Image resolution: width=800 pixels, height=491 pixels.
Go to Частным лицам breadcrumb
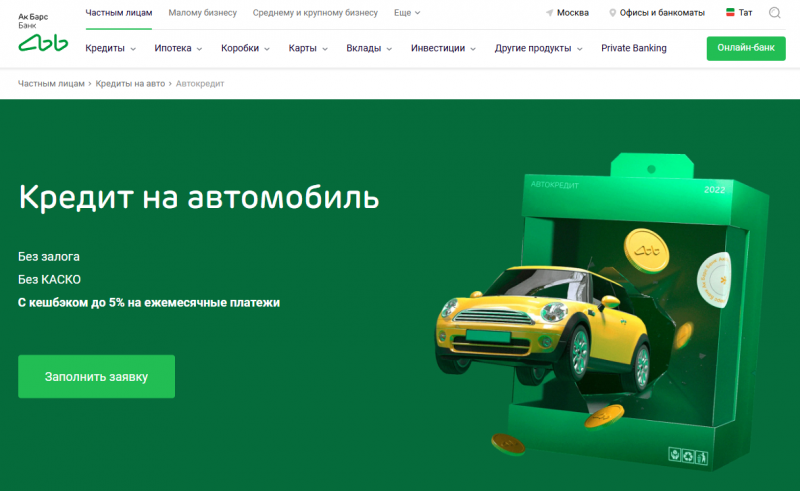click(51, 83)
